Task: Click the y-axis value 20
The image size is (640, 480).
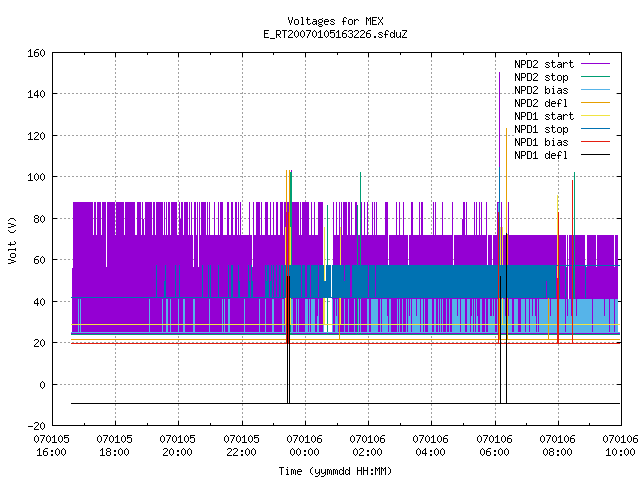Action: tap(40, 343)
